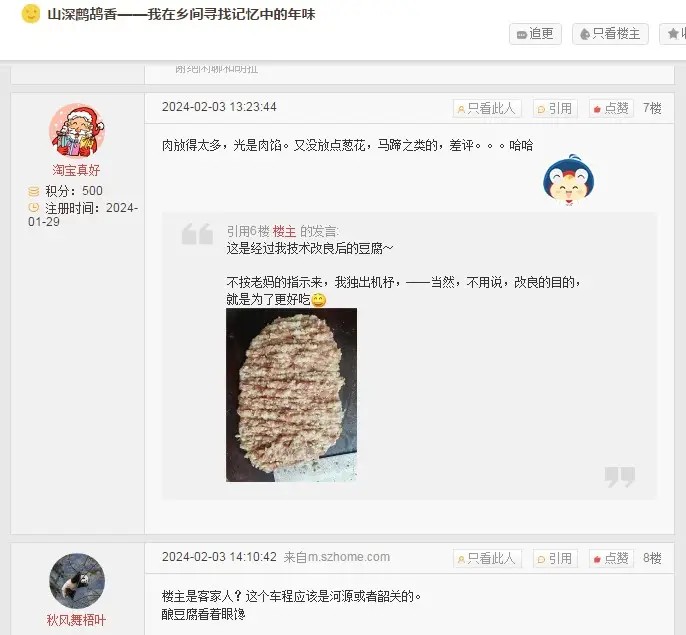Click the 来自m.szhome.com source link
Viewport: 686px width, 635px height.
click(336, 557)
